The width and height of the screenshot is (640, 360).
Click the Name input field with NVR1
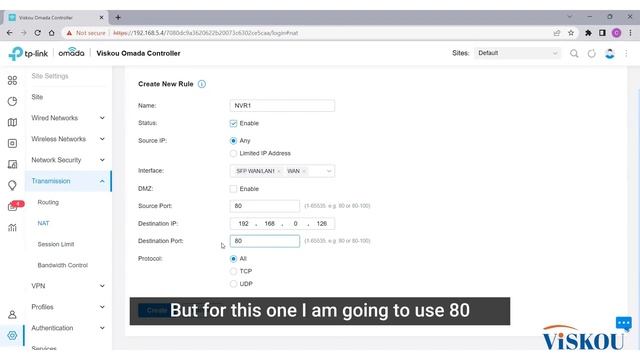click(x=282, y=105)
